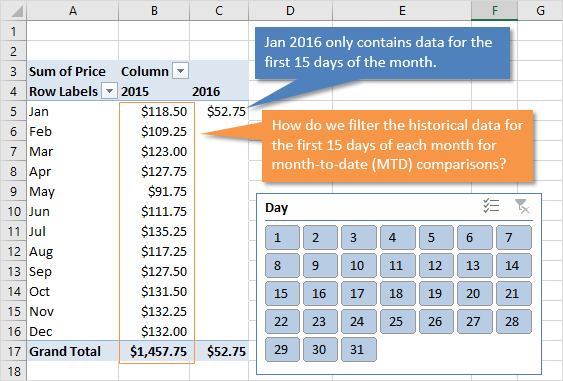Click the Jul value $135.25

click(154, 231)
